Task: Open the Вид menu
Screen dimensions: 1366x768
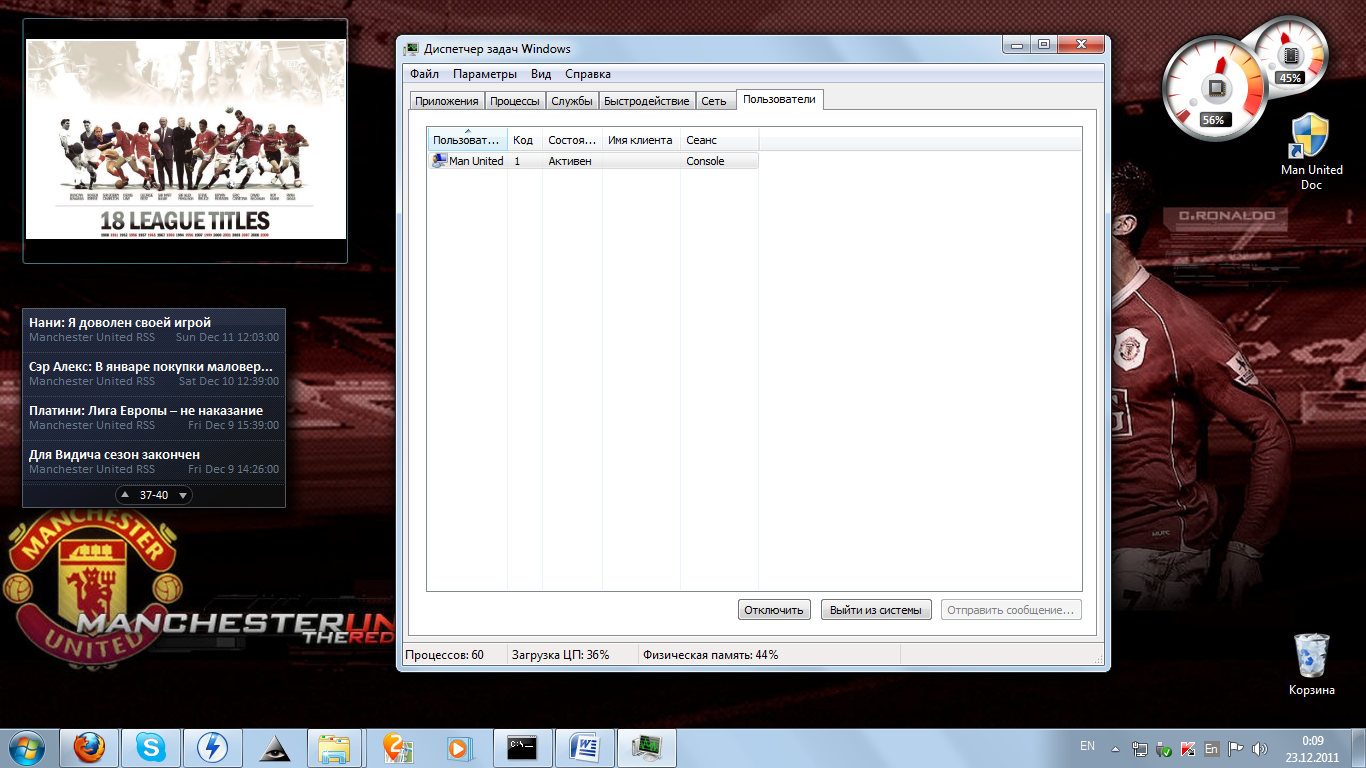Action: pyautogui.click(x=541, y=74)
